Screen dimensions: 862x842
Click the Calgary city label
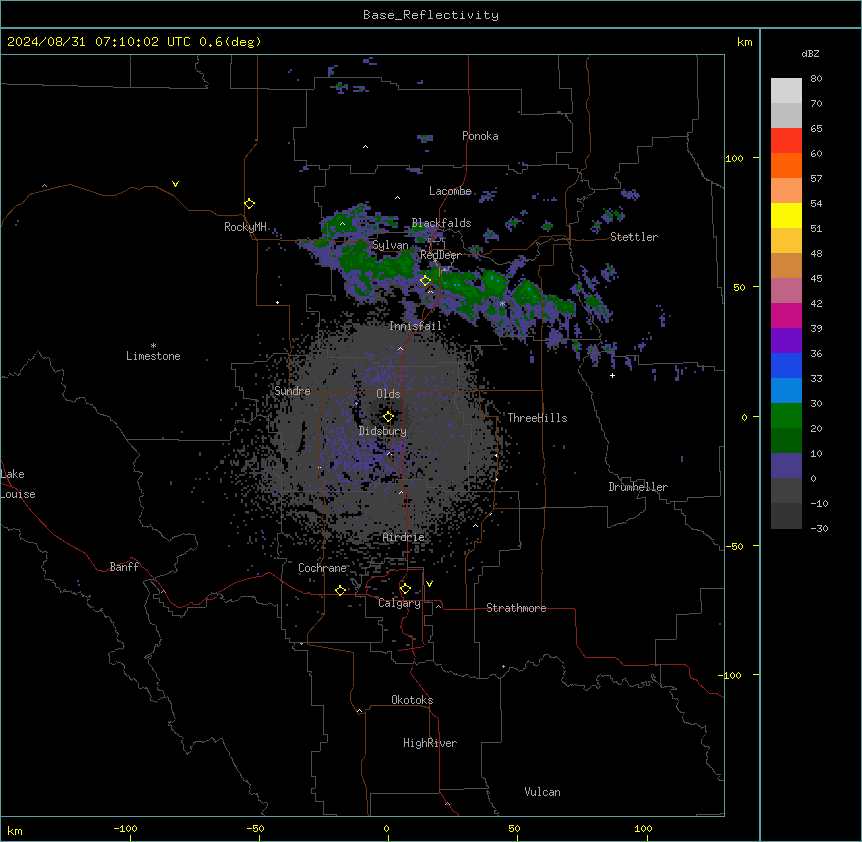click(x=400, y=603)
